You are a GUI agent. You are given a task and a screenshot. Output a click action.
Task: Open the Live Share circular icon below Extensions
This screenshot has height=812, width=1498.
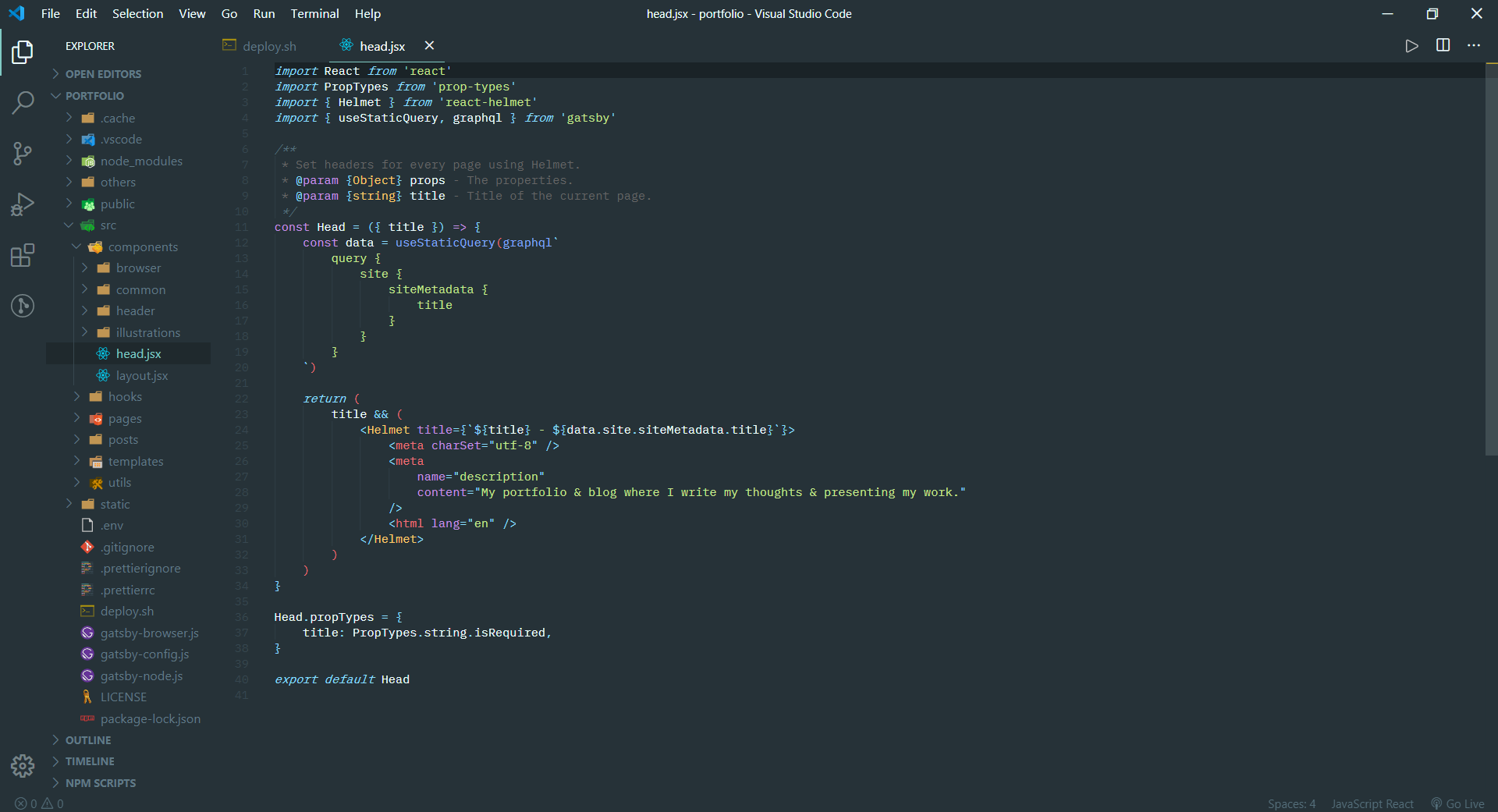[x=23, y=306]
